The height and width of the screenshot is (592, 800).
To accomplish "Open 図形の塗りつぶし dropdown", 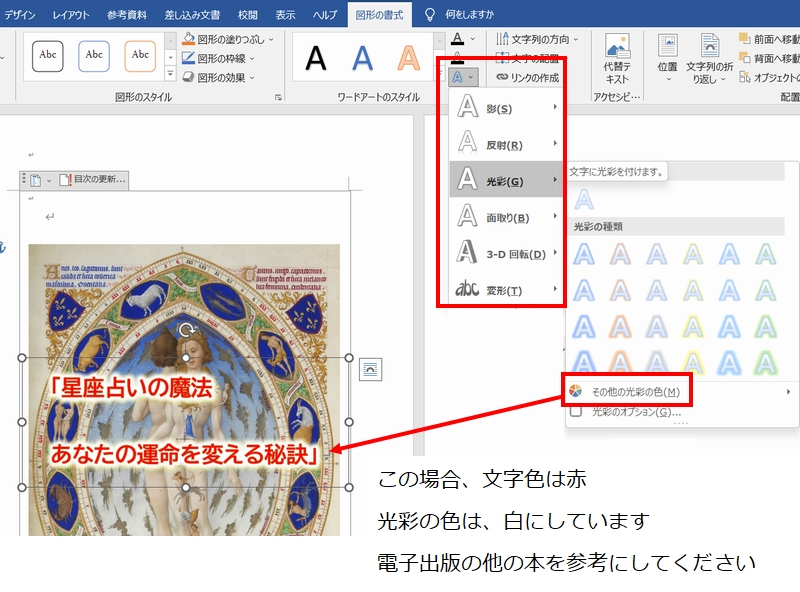I will [x=229, y=39].
